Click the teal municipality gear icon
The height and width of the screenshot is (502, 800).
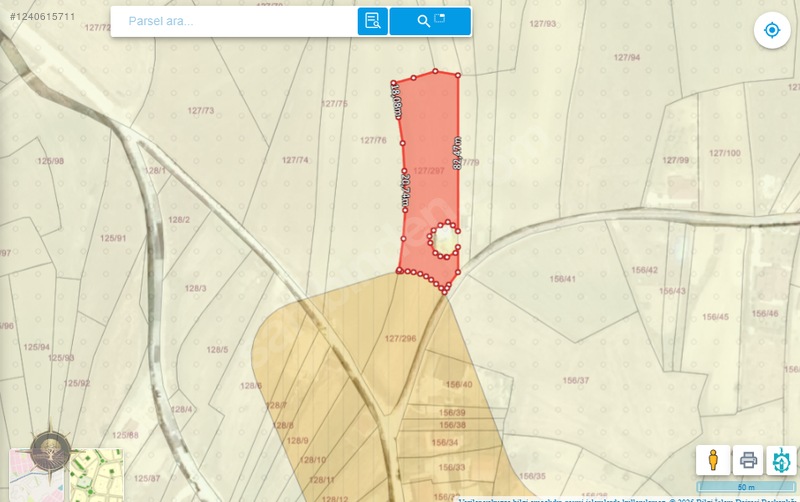pos(781,460)
